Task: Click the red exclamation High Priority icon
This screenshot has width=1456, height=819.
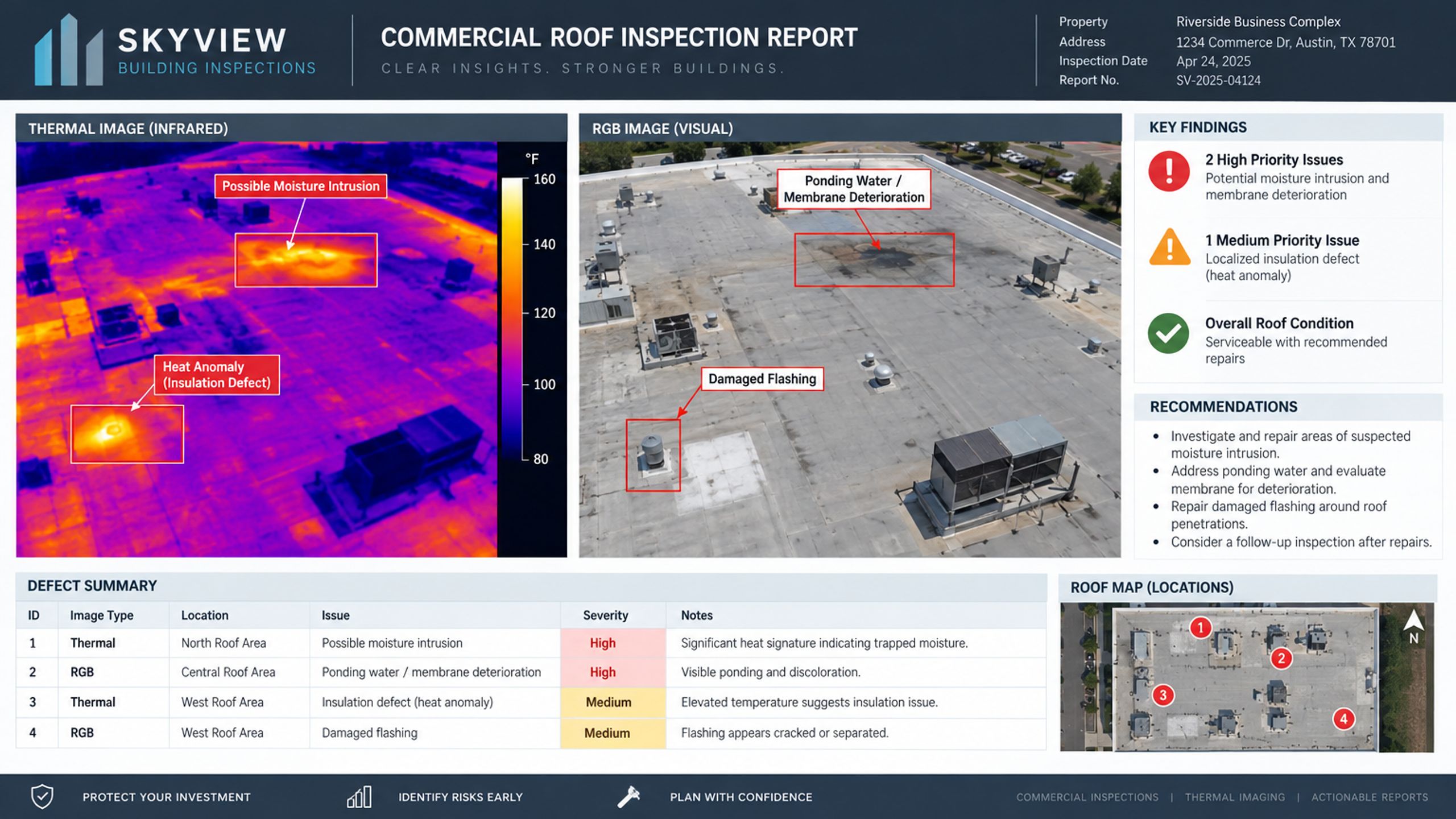Action: (x=1169, y=171)
